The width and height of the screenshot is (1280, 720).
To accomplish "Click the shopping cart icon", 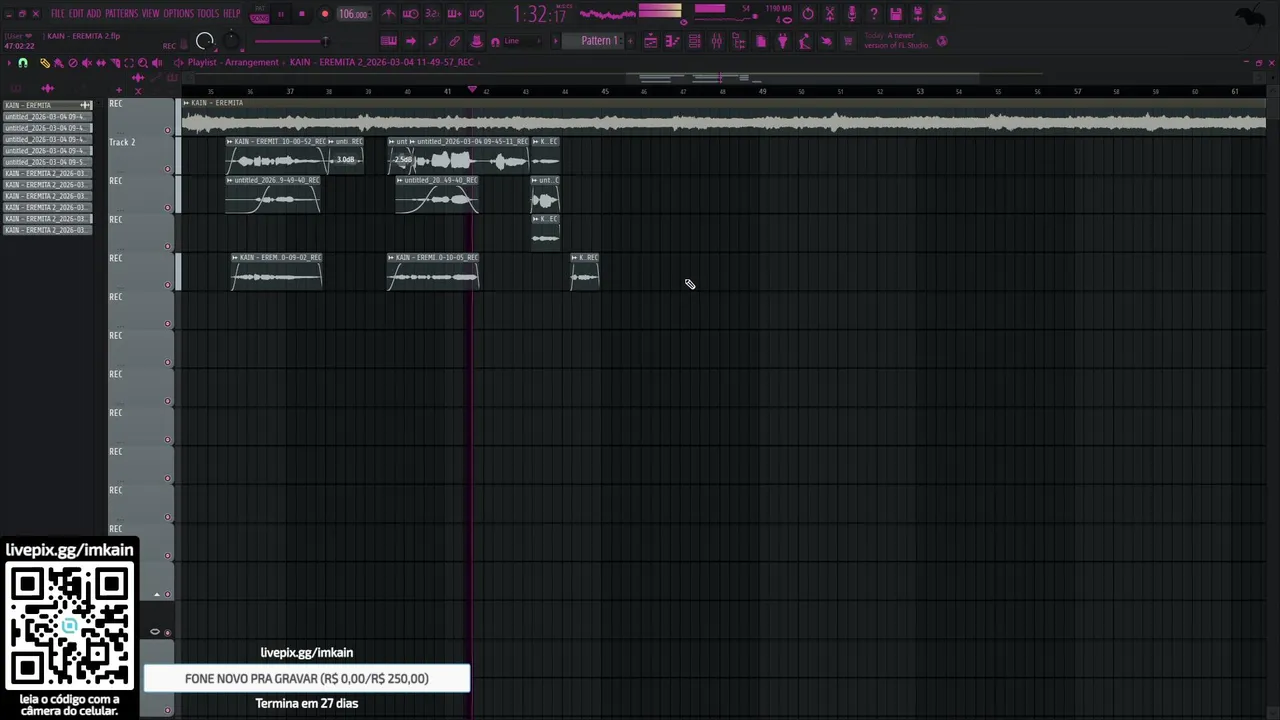I will pos(848,41).
